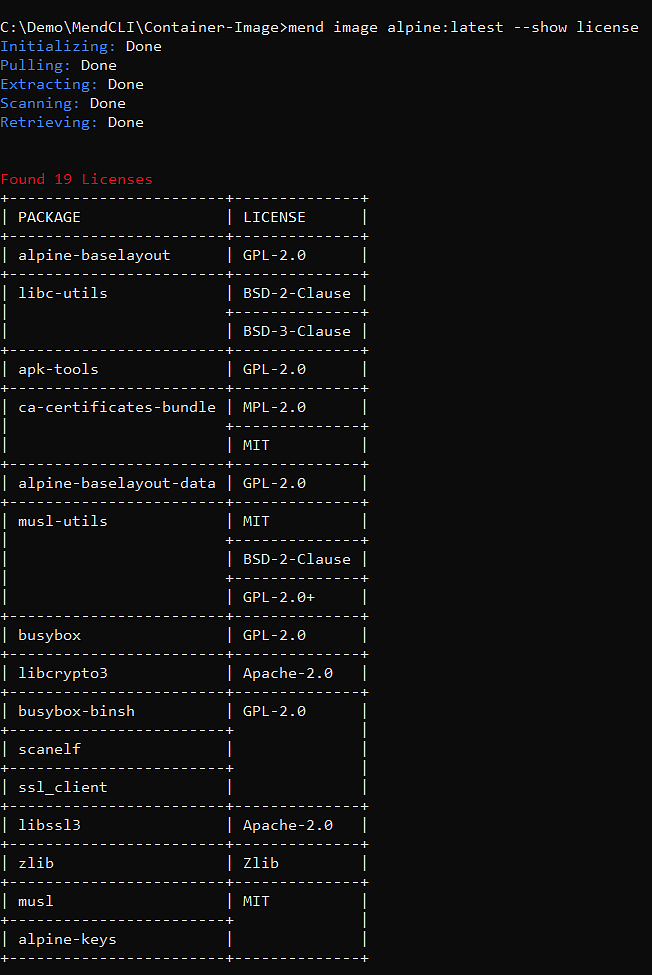Image resolution: width=652 pixels, height=975 pixels.
Task: Click the alpine-keys package entry
Action: [x=67, y=939]
